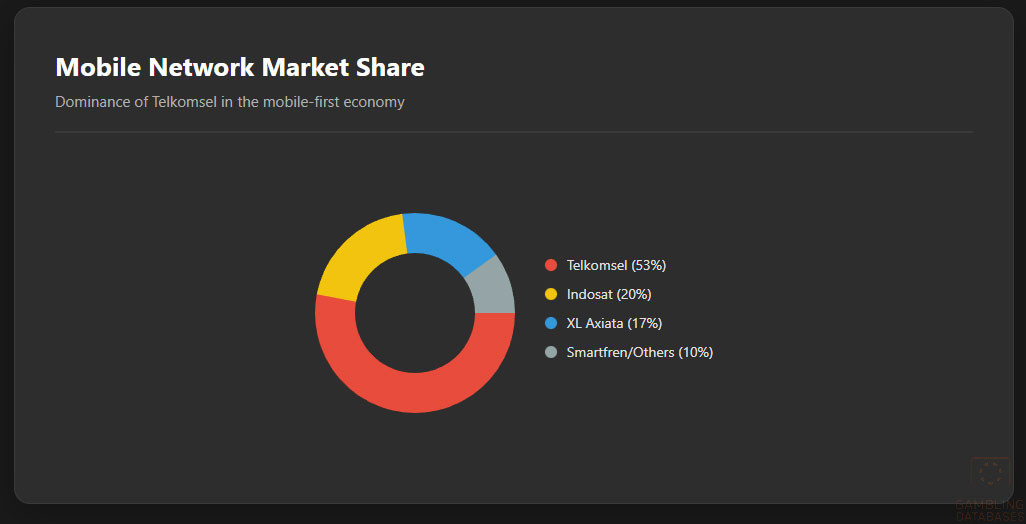Select the red Telkomsel donut segment
1026x524 pixels.
[416, 388]
